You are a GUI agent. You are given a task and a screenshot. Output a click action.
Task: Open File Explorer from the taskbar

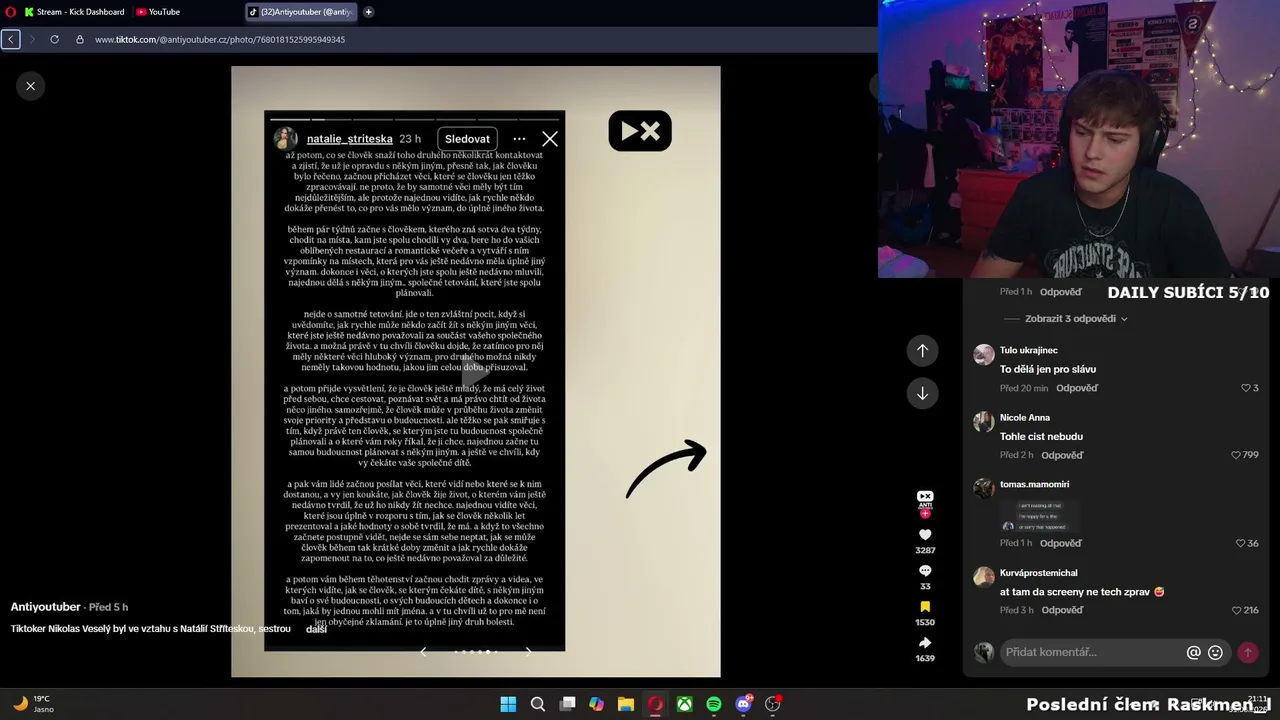tap(625, 704)
